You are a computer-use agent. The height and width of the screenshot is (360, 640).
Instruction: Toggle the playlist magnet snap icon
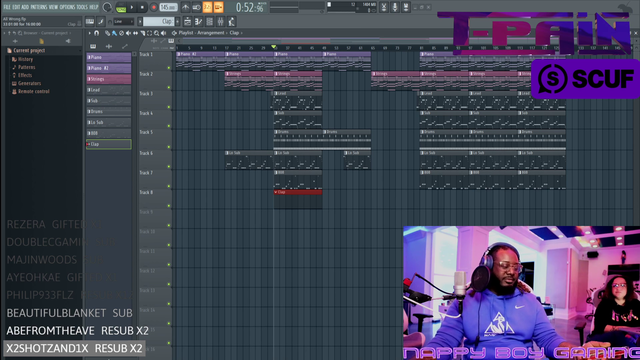click(97, 33)
